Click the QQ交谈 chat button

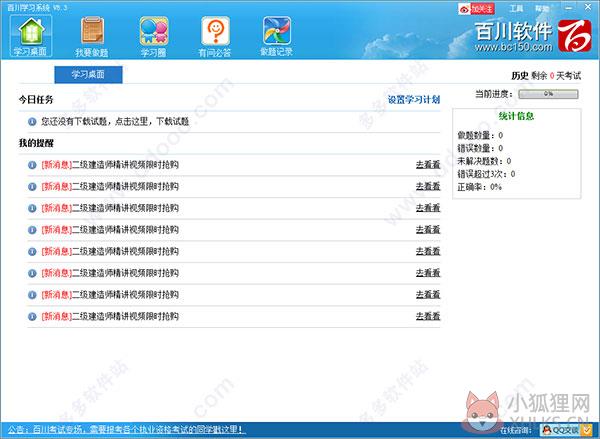click(x=560, y=430)
